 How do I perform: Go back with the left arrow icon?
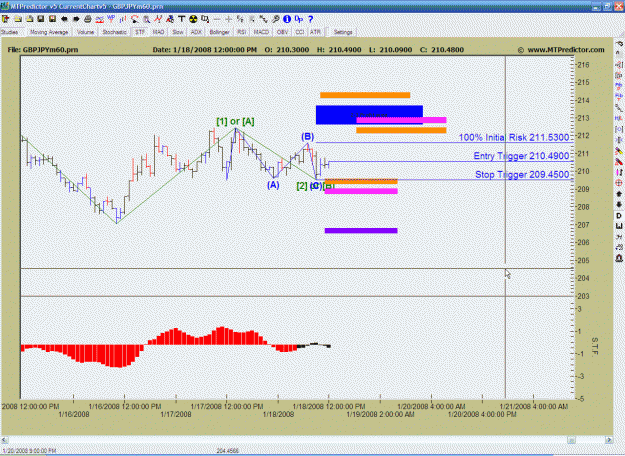click(64, 19)
